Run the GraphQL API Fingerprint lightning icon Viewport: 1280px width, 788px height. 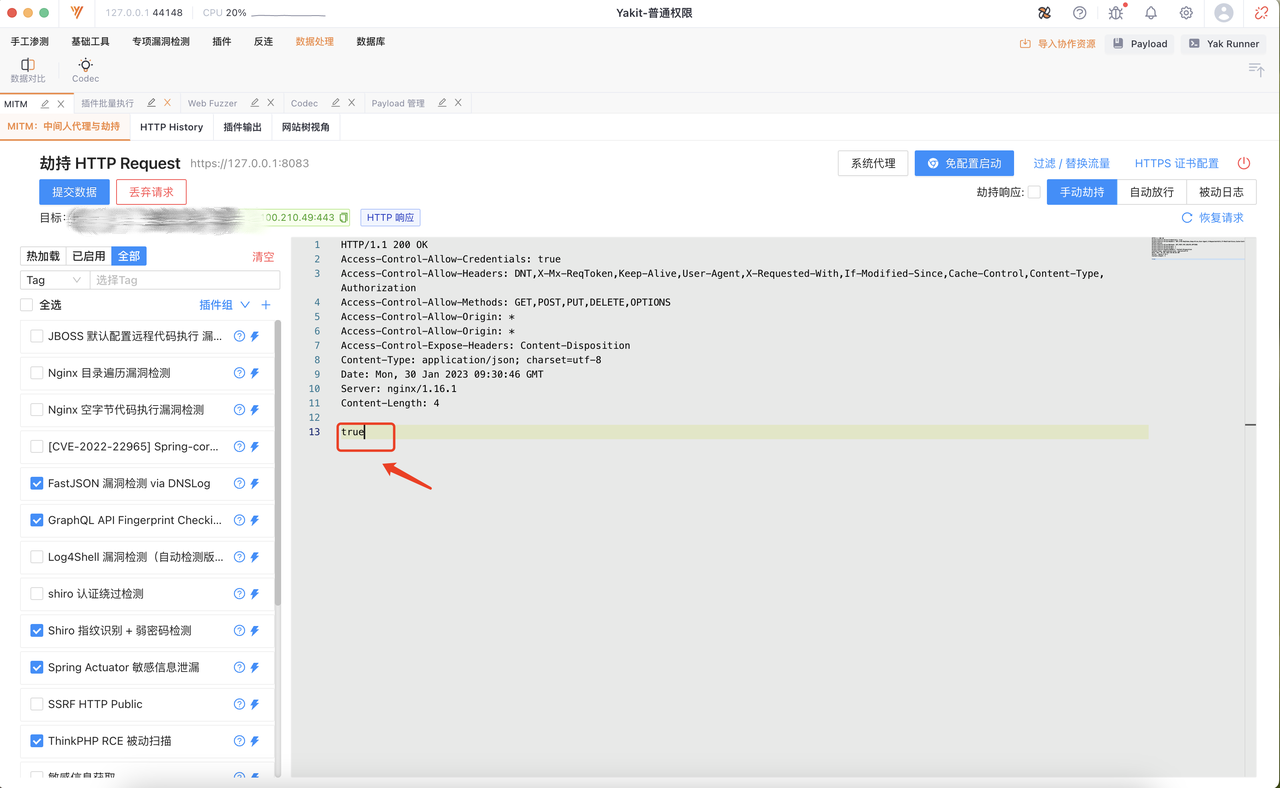point(255,520)
